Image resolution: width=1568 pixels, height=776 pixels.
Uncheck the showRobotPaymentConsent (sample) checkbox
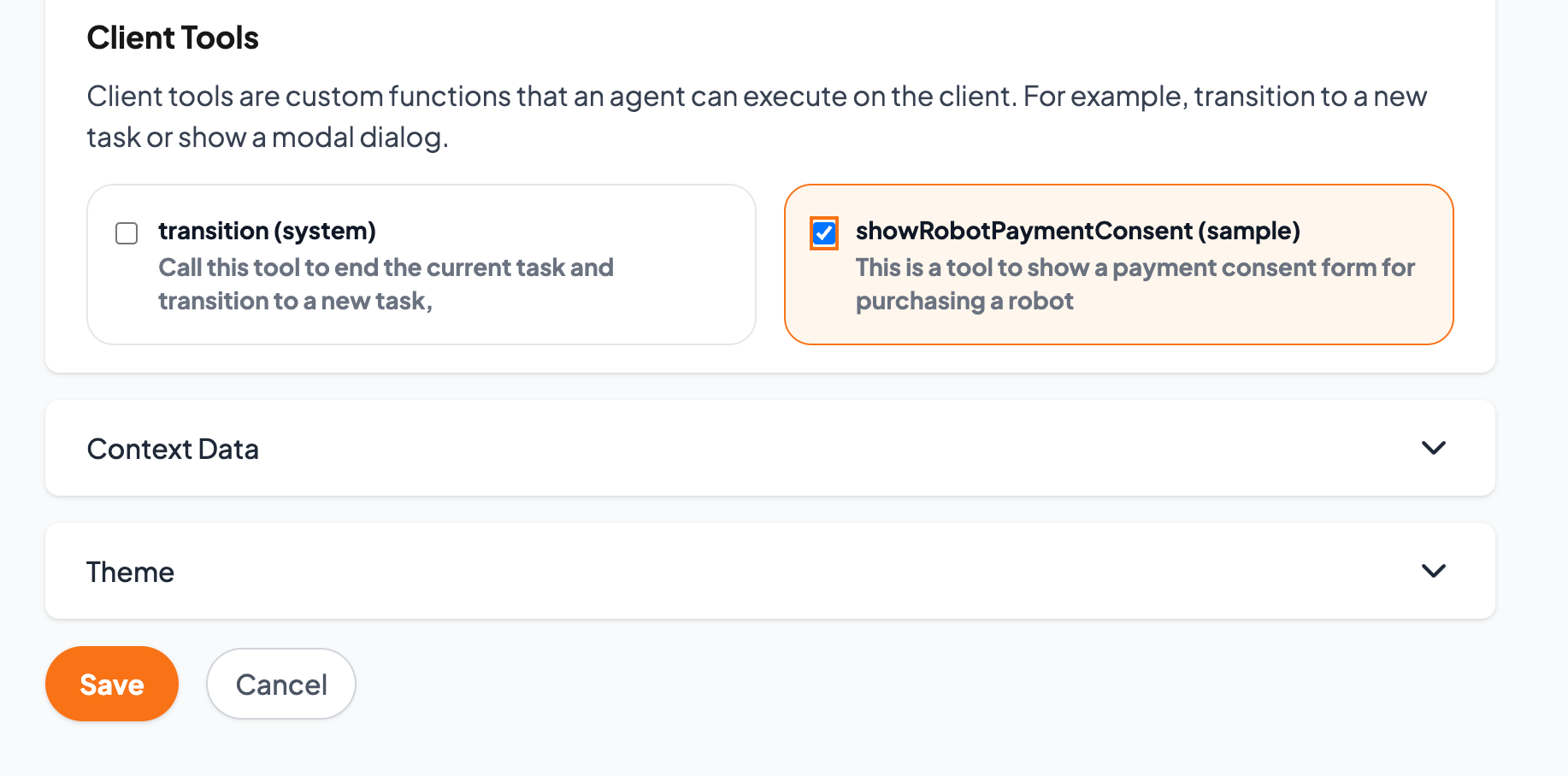[x=824, y=233]
